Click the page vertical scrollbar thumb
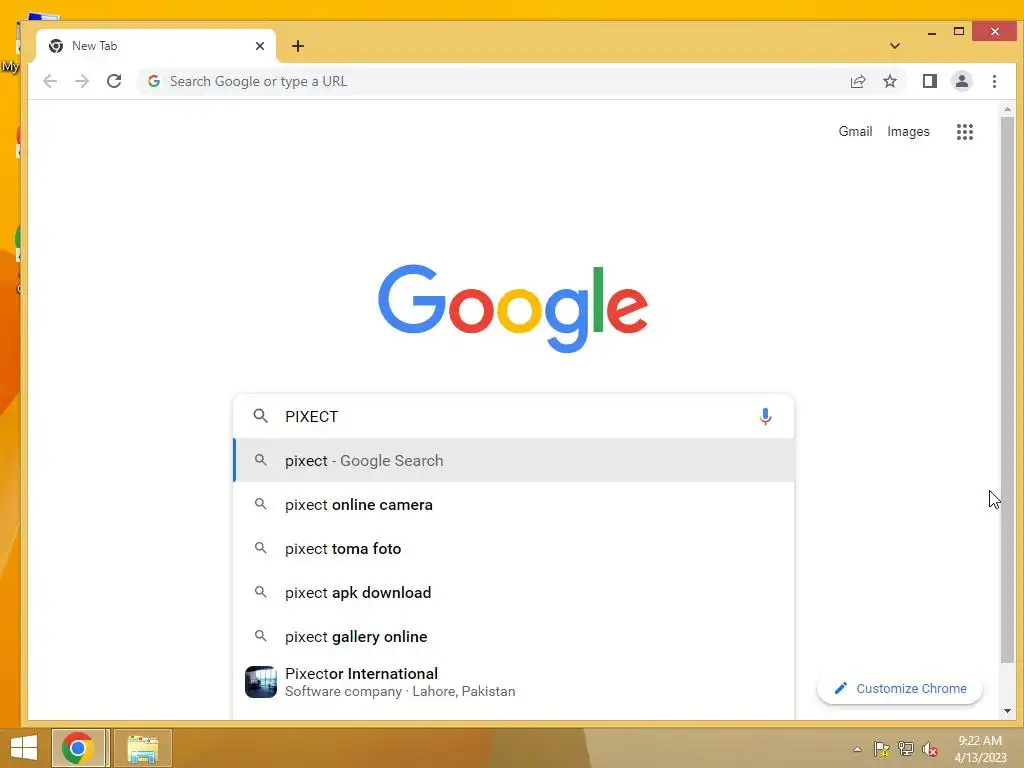1024x768 pixels. click(x=1007, y=389)
